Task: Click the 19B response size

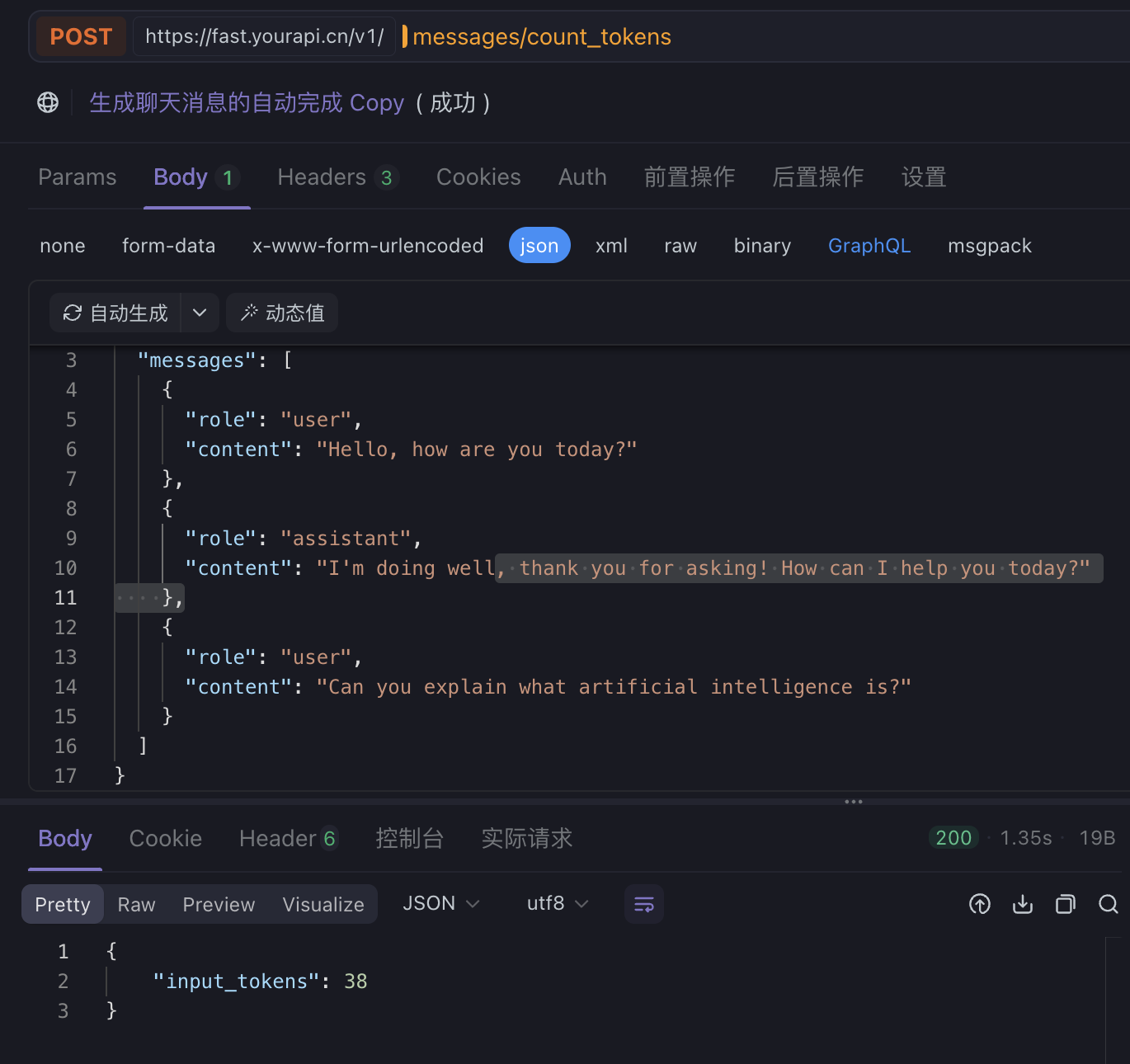Action: 1097,838
